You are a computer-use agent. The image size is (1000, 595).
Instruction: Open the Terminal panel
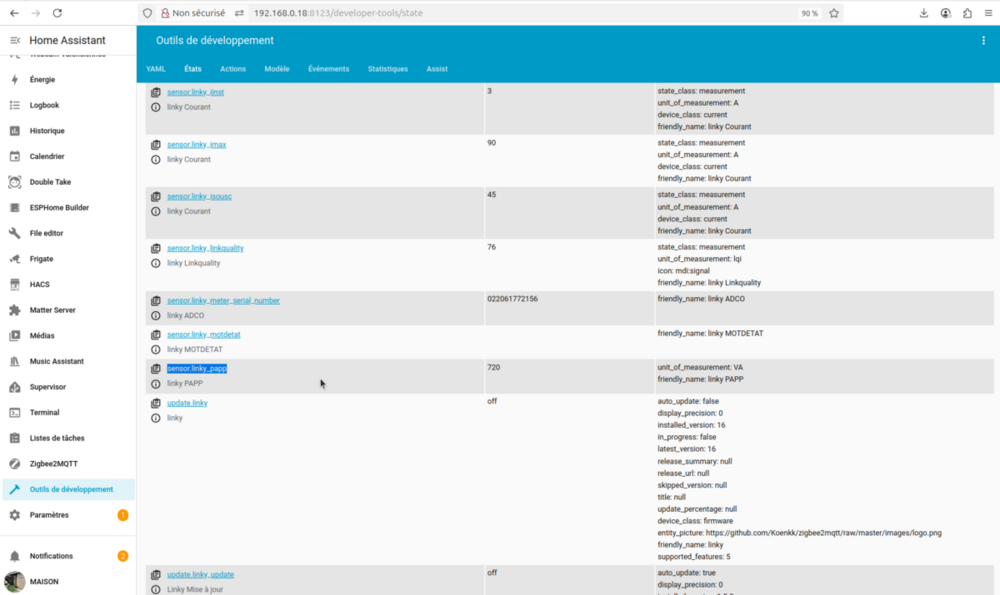point(68,413)
